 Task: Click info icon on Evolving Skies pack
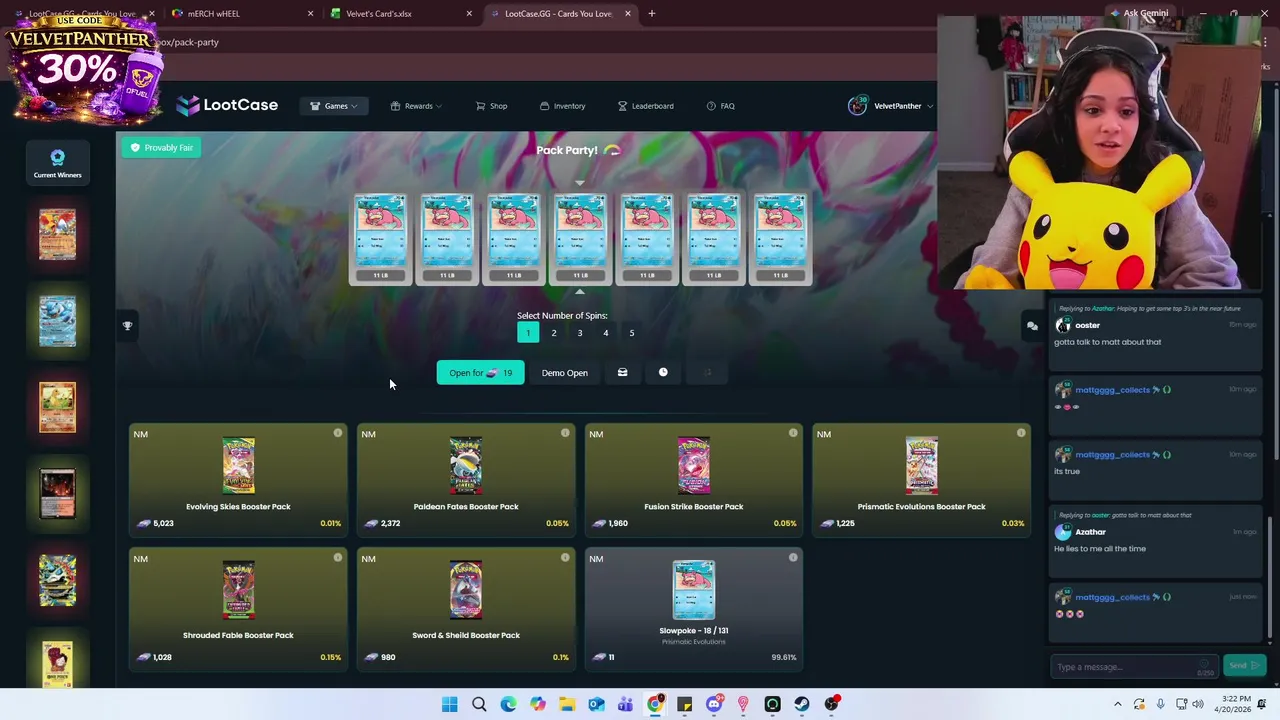pos(338,433)
